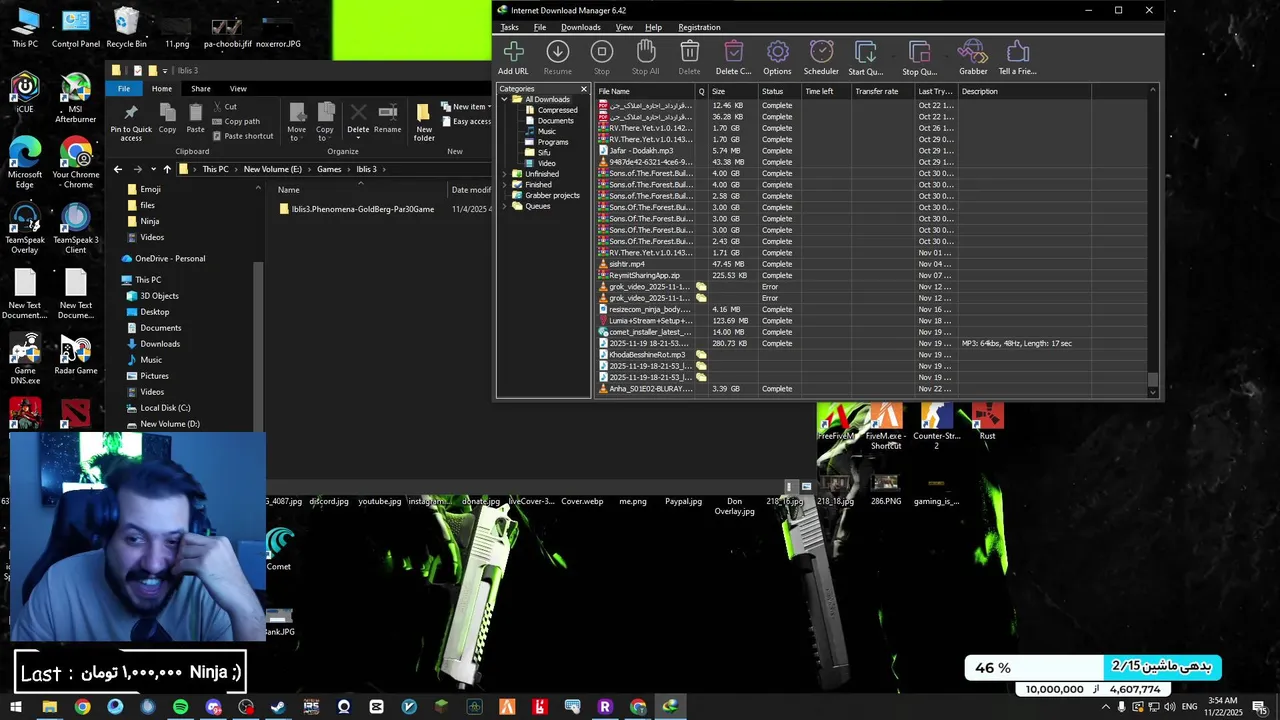This screenshot has width=1280, height=720.
Task: Select KhodaBesshineRot.mp3 download entry
Action: (x=873, y=354)
